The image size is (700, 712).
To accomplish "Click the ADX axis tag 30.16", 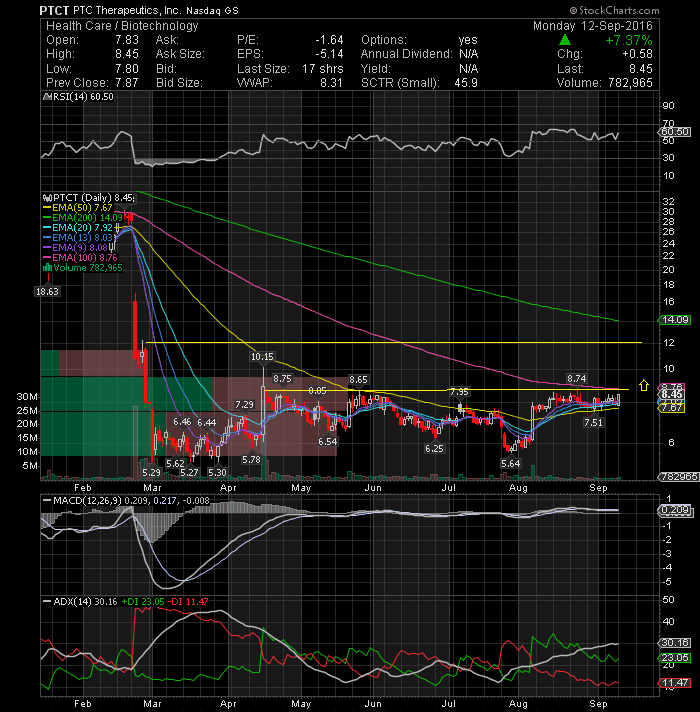I will pyautogui.click(x=675, y=643).
